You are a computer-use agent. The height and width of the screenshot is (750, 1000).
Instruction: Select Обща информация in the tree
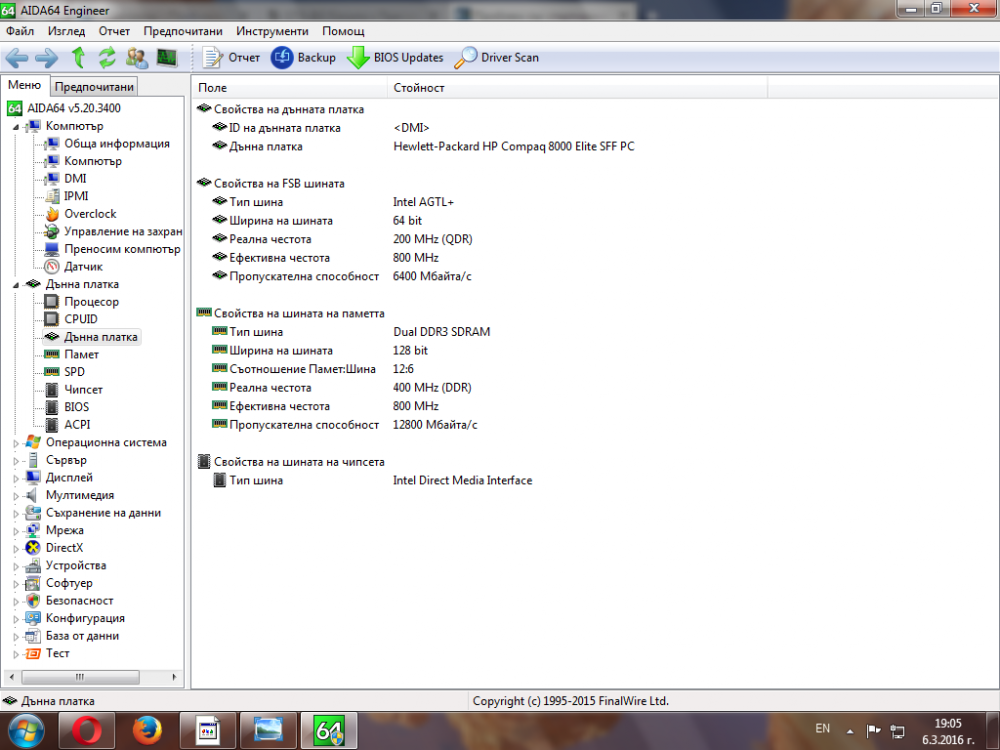coord(117,143)
